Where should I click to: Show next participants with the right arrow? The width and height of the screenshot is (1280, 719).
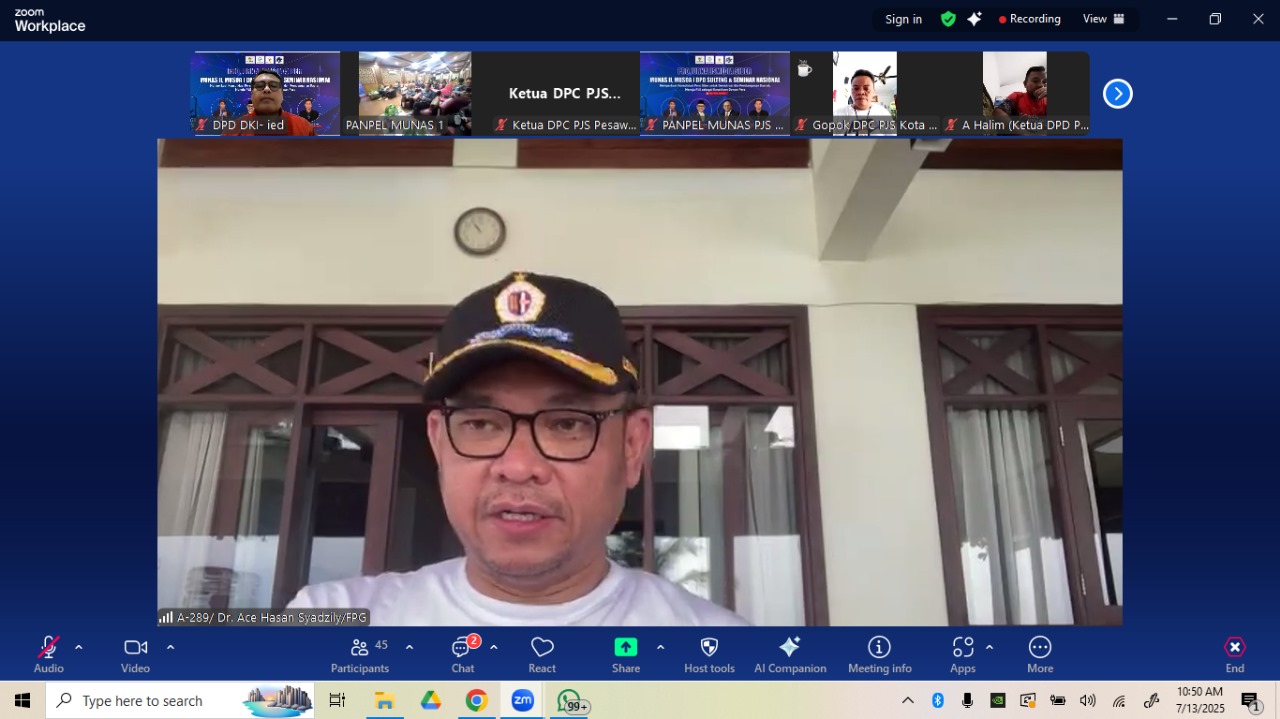(1117, 94)
